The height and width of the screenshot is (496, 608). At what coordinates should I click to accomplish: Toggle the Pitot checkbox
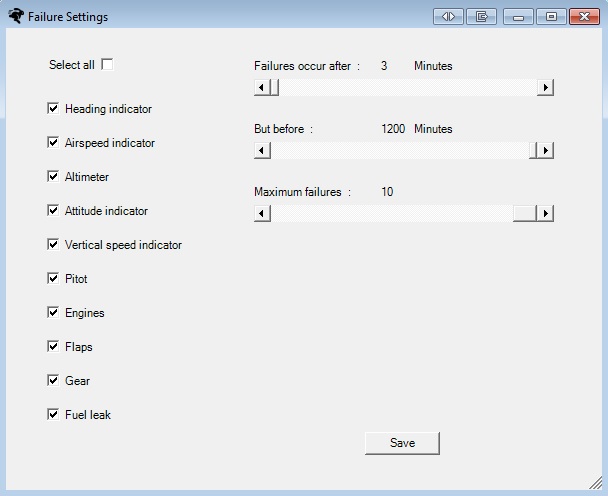(53, 278)
